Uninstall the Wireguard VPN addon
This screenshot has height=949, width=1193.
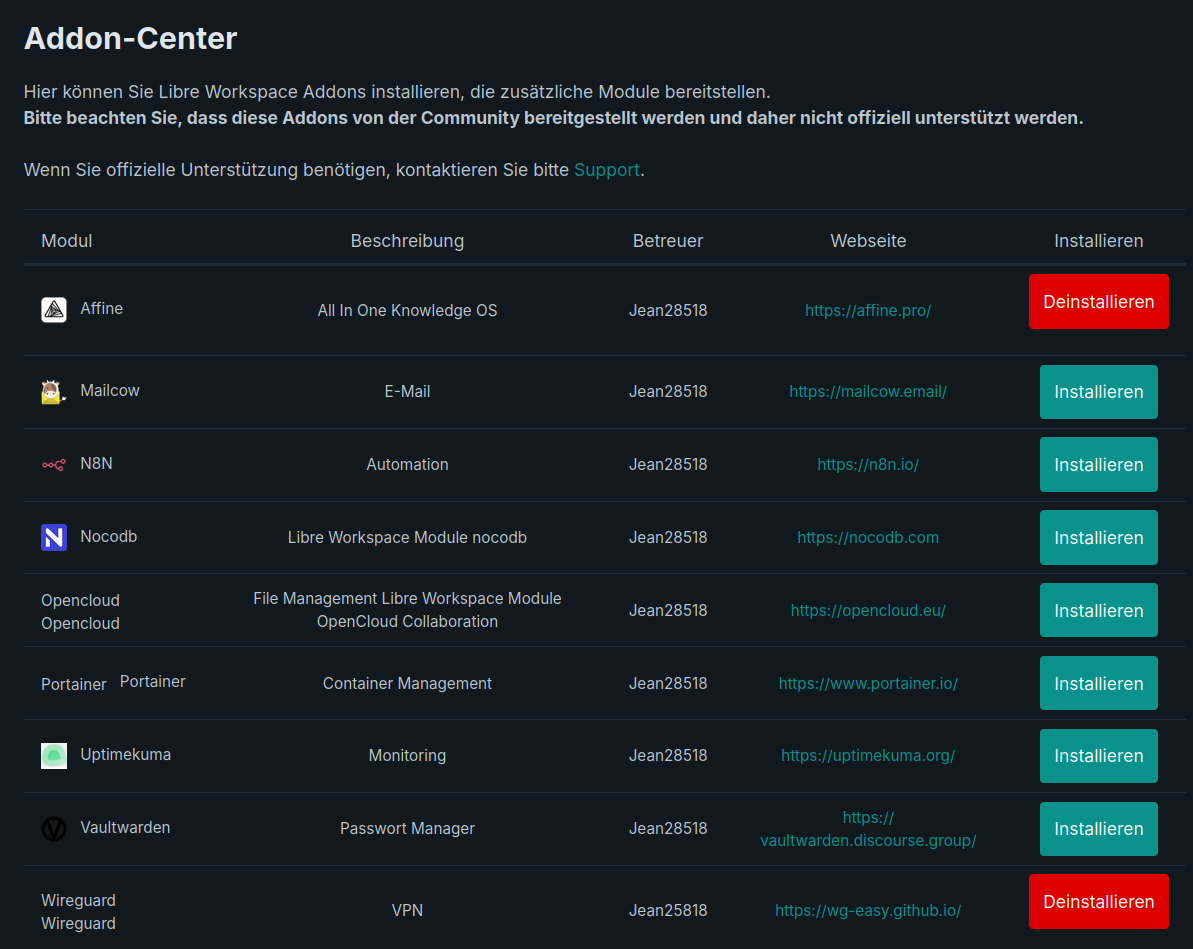click(1098, 902)
